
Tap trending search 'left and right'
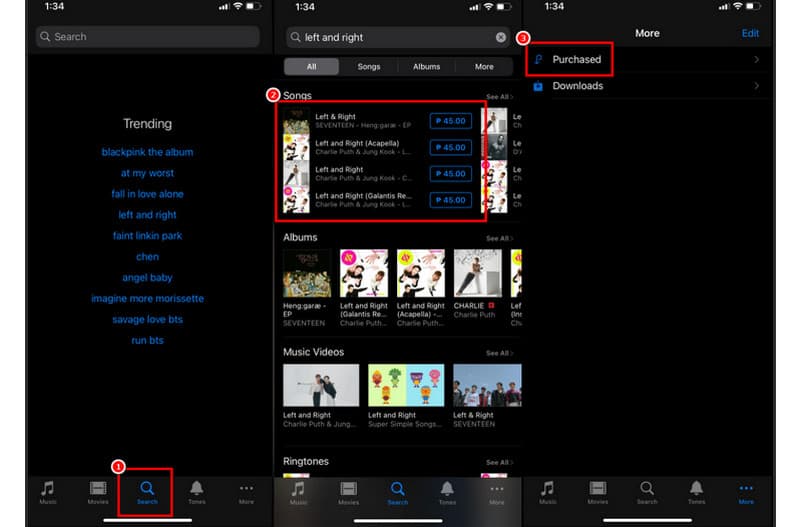pos(147,215)
